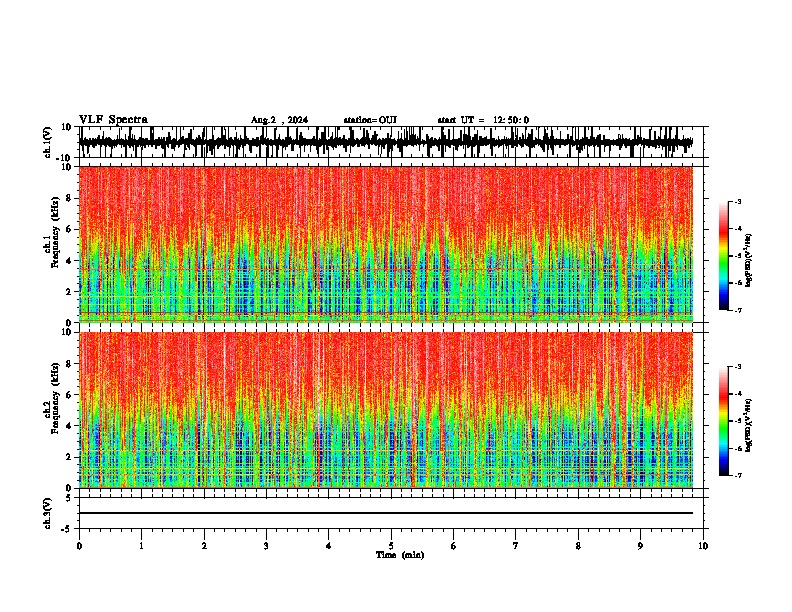Click the "6" kHz tick on ch.1 axis

69,229
